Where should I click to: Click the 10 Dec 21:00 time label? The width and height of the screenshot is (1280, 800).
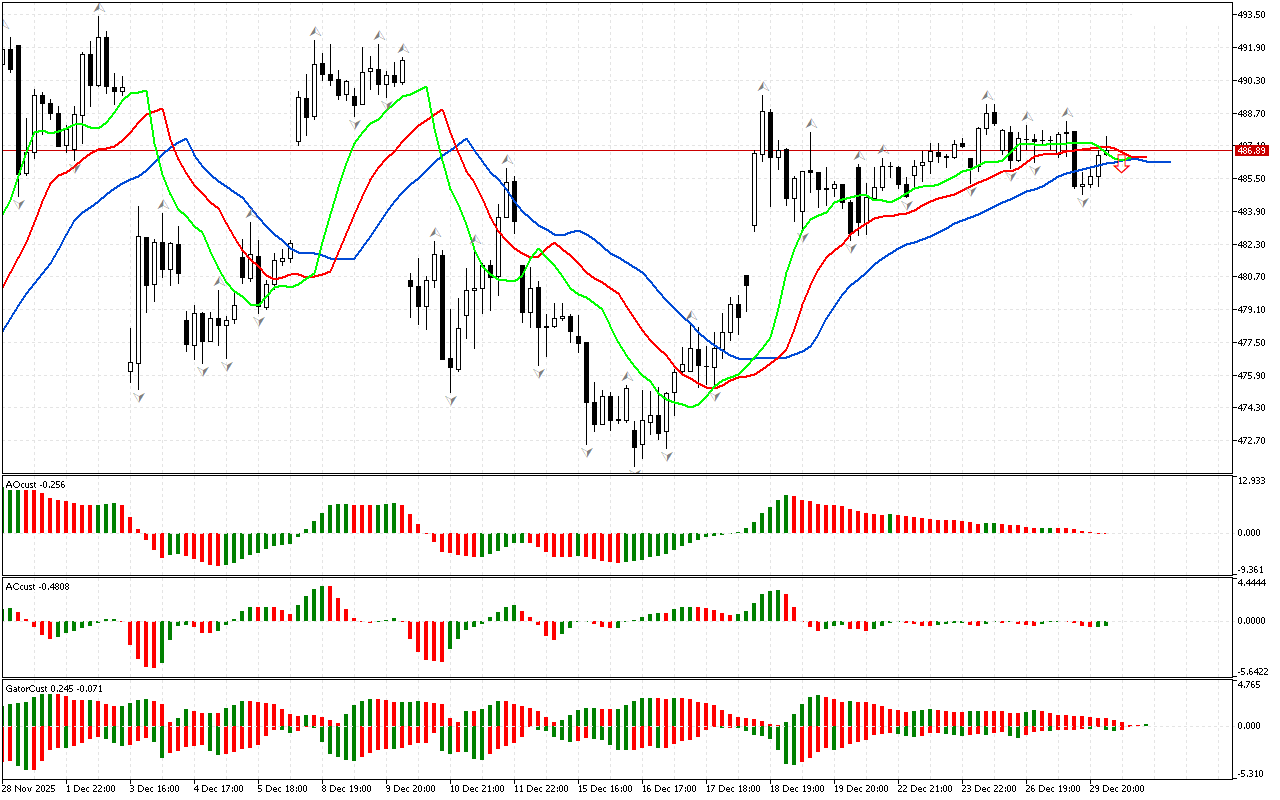(479, 789)
